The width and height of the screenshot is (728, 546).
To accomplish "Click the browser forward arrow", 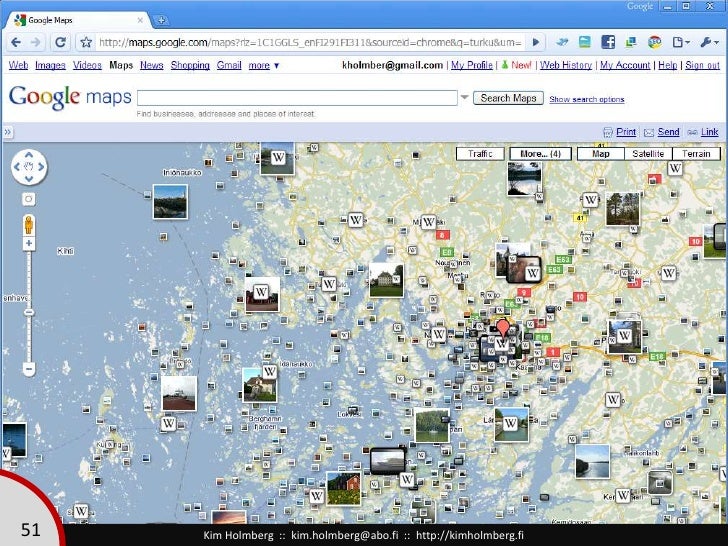I will (36, 42).
